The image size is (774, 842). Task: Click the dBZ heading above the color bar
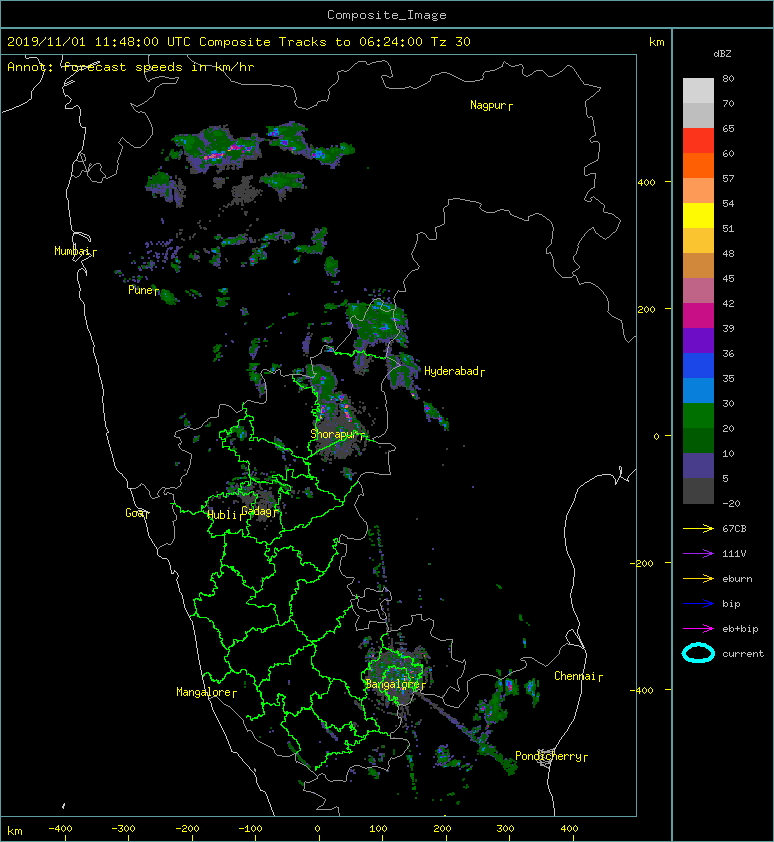[722, 54]
